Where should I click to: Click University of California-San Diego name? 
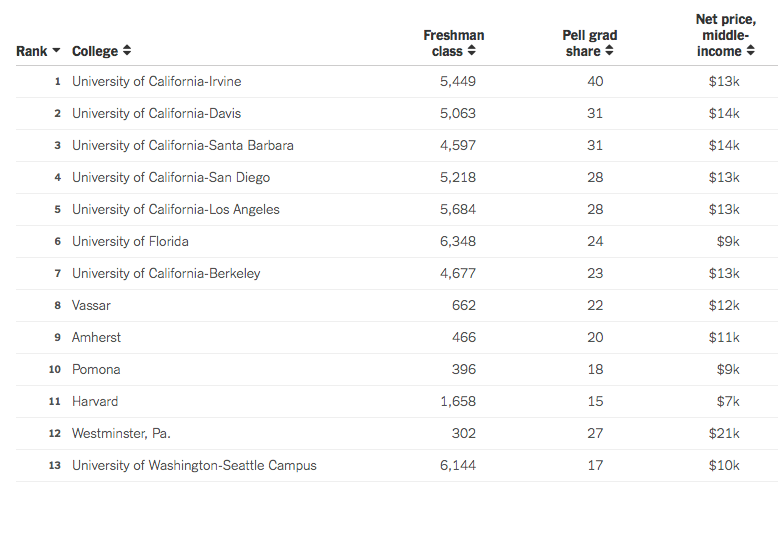(x=170, y=177)
